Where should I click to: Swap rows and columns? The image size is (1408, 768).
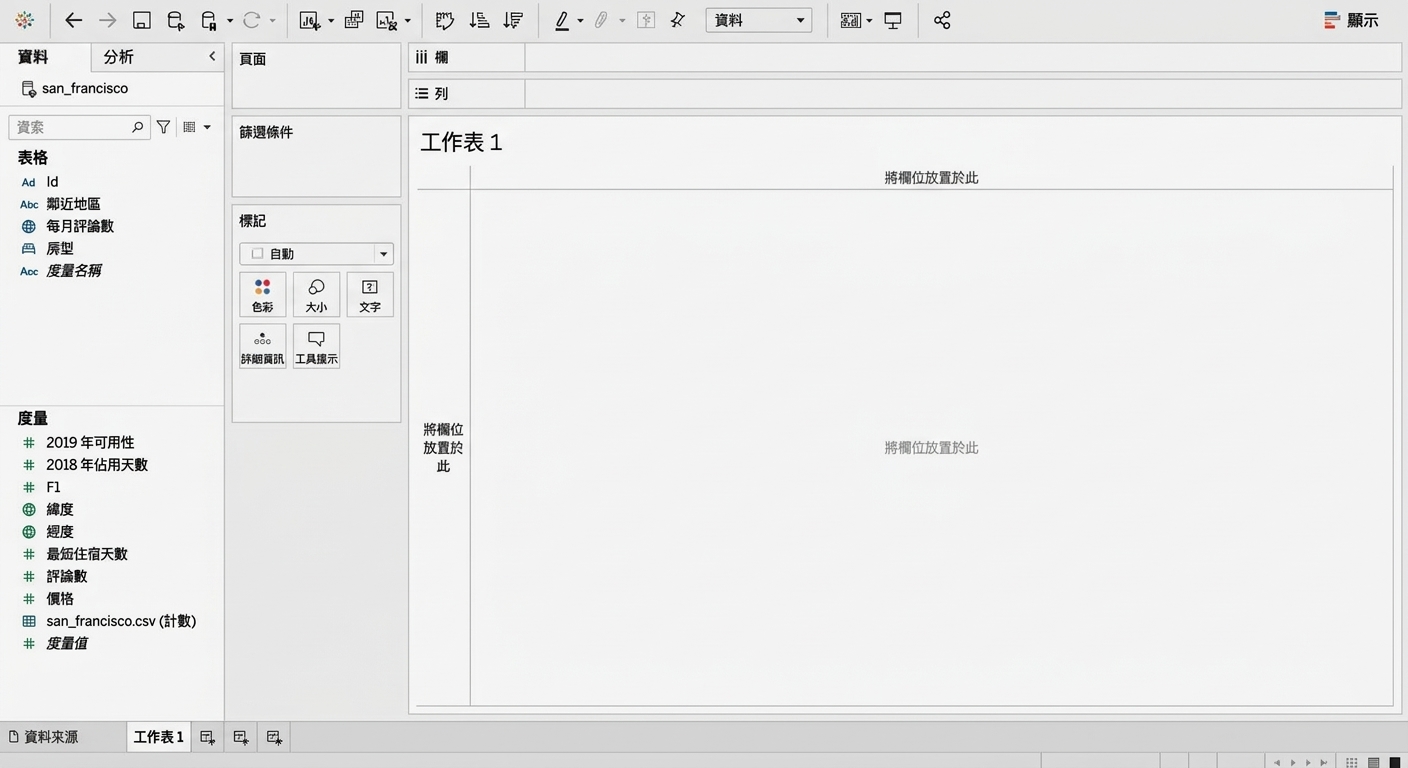tap(445, 20)
